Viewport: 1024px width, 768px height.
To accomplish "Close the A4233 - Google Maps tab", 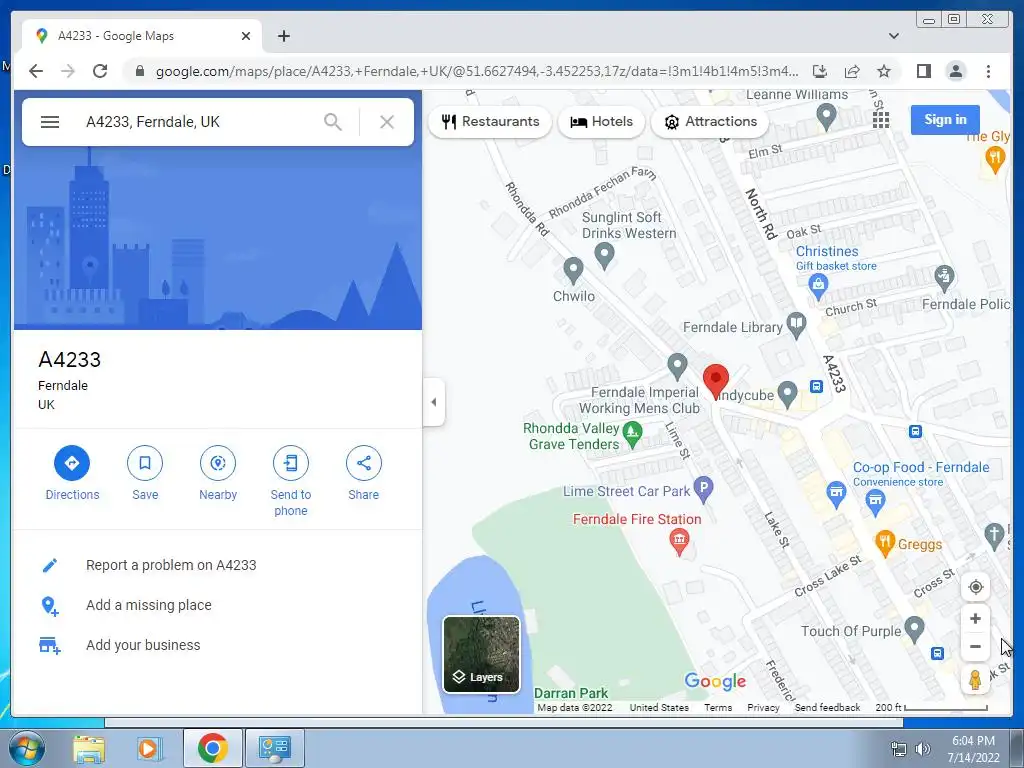I will (246, 36).
